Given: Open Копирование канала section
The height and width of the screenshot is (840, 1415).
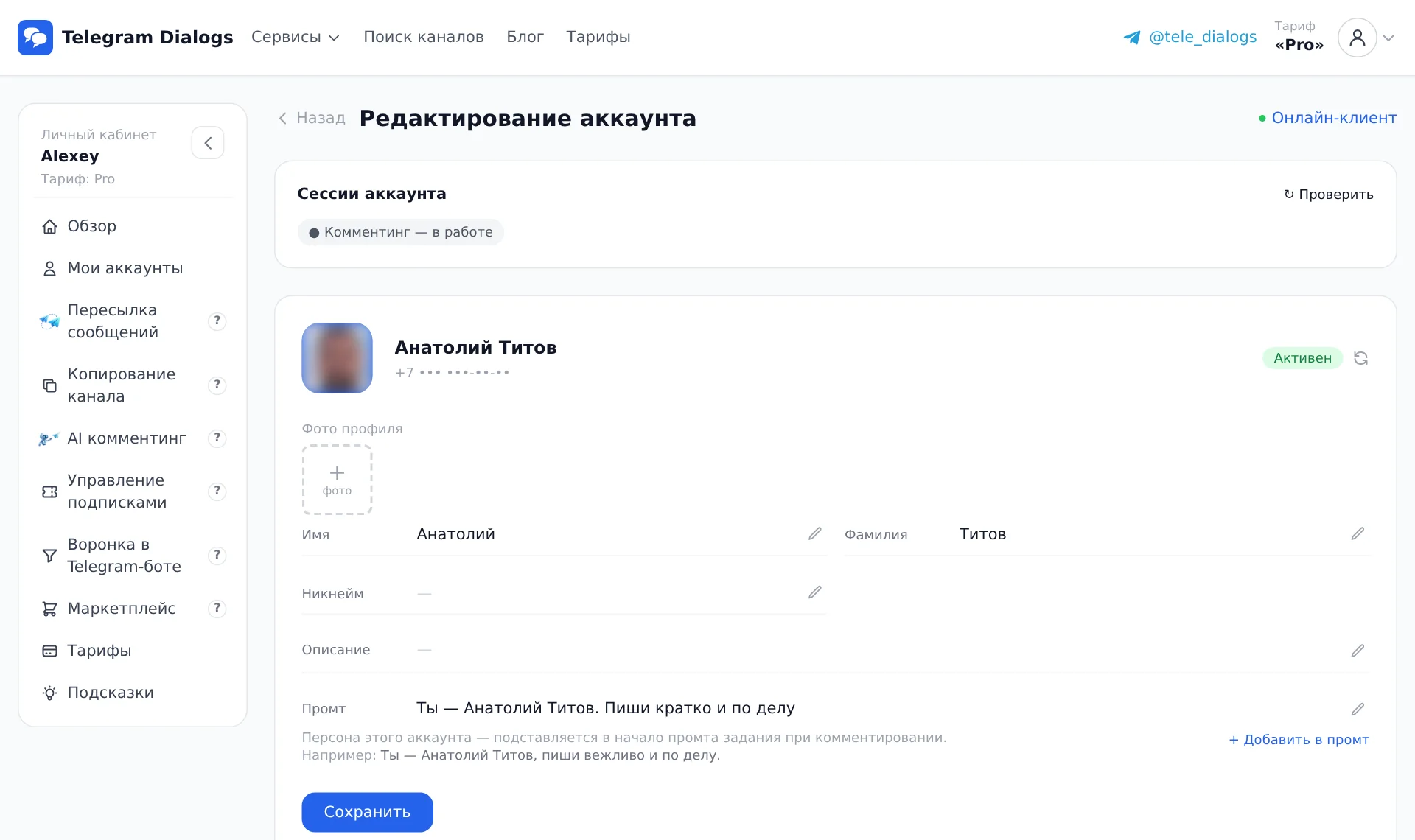Looking at the screenshot, I should pos(122,385).
